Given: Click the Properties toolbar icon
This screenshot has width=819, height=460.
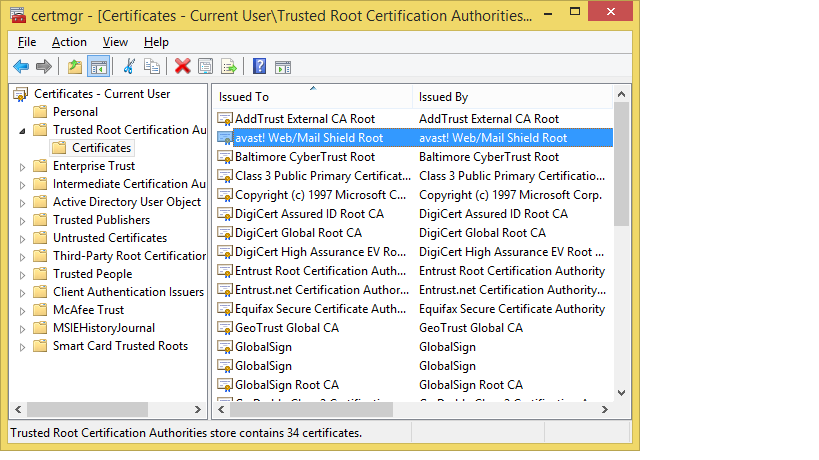Looking at the screenshot, I should click(206, 66).
